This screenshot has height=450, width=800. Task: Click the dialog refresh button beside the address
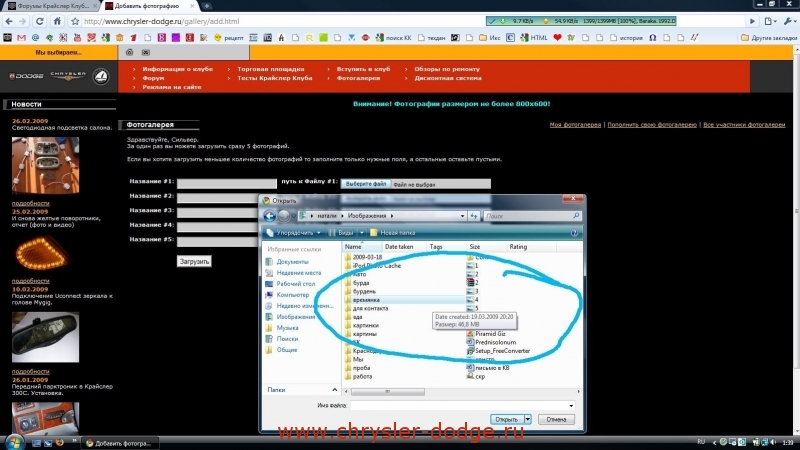pyautogui.click(x=473, y=216)
